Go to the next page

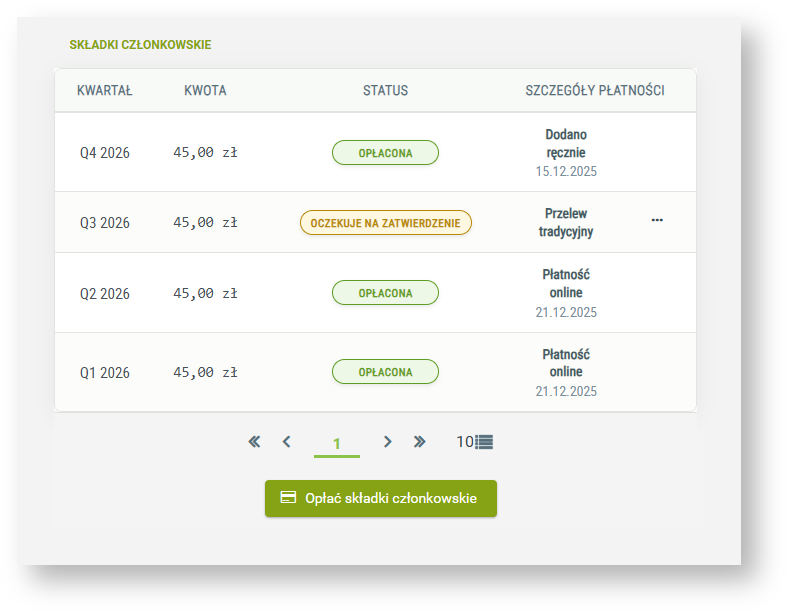click(387, 442)
